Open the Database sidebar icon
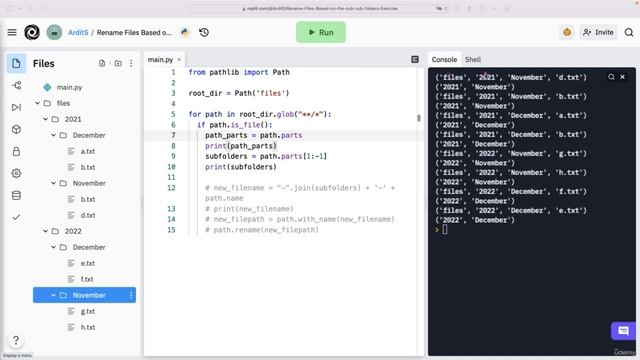Image resolution: width=640 pixels, height=360 pixels. pos(16,196)
